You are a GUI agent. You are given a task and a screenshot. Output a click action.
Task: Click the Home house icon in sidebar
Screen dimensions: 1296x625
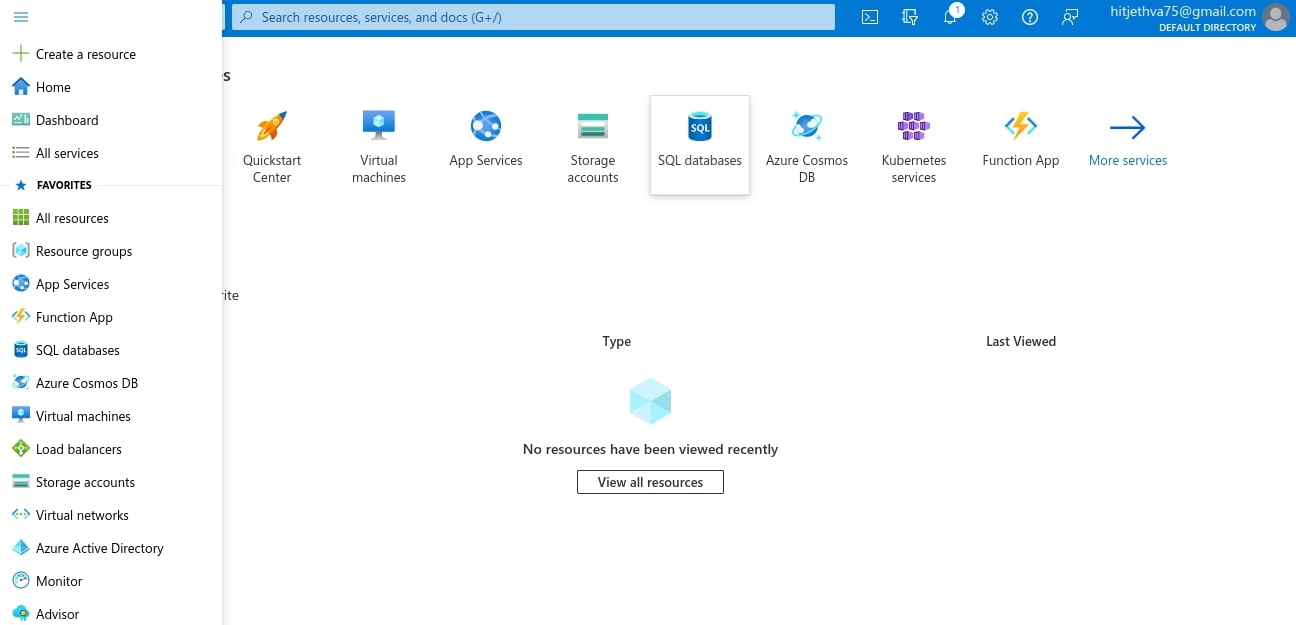click(x=20, y=87)
